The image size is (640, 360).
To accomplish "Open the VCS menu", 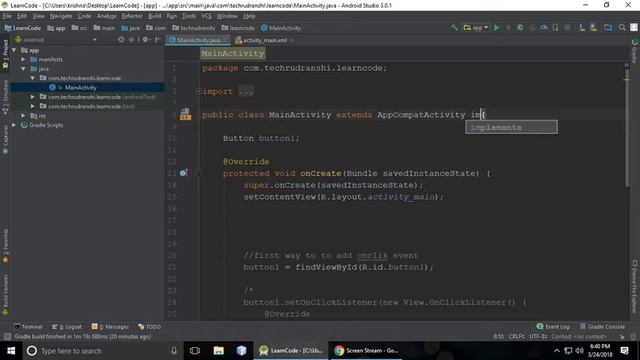I will [x=206, y=16].
